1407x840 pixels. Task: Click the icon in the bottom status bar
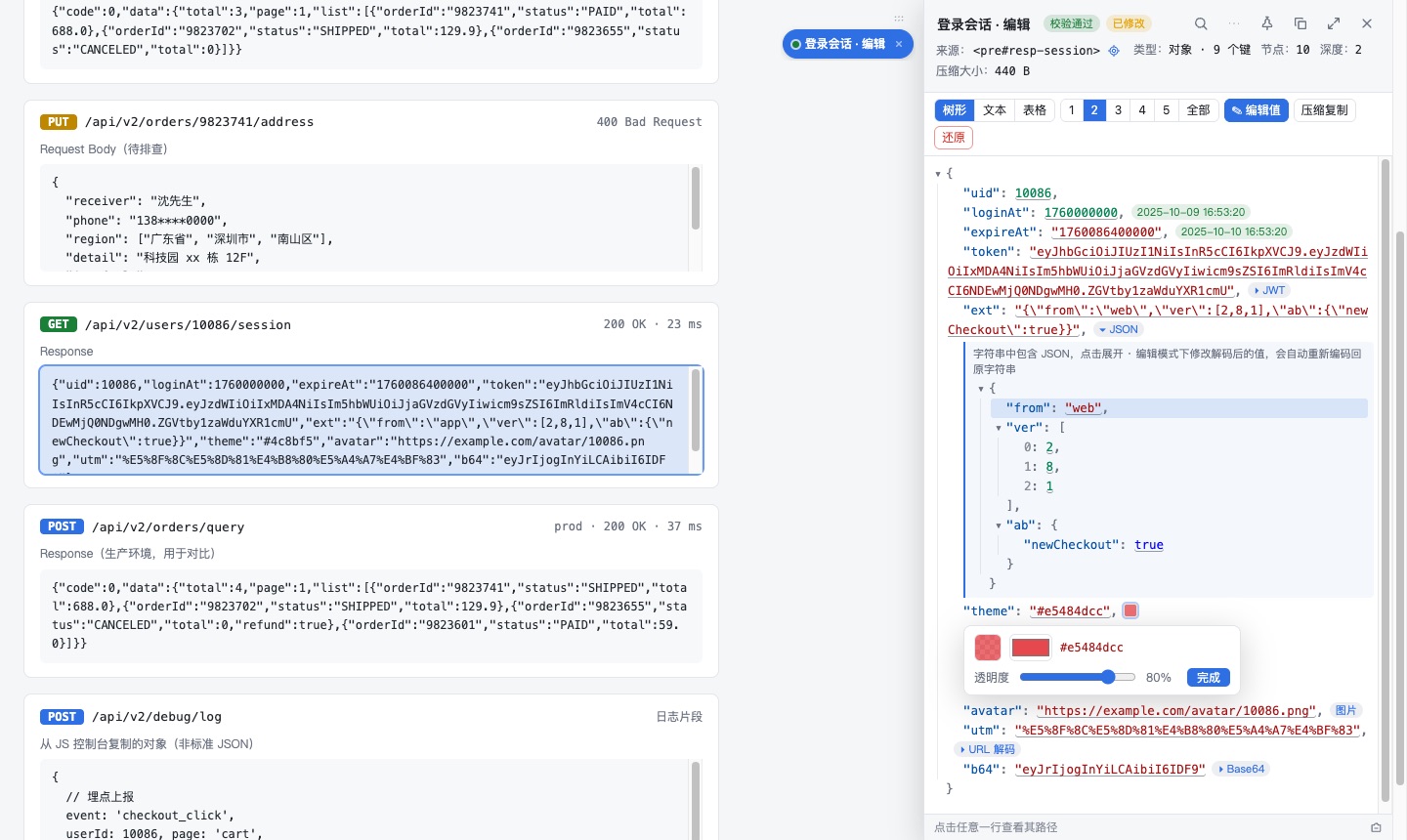point(1376,827)
